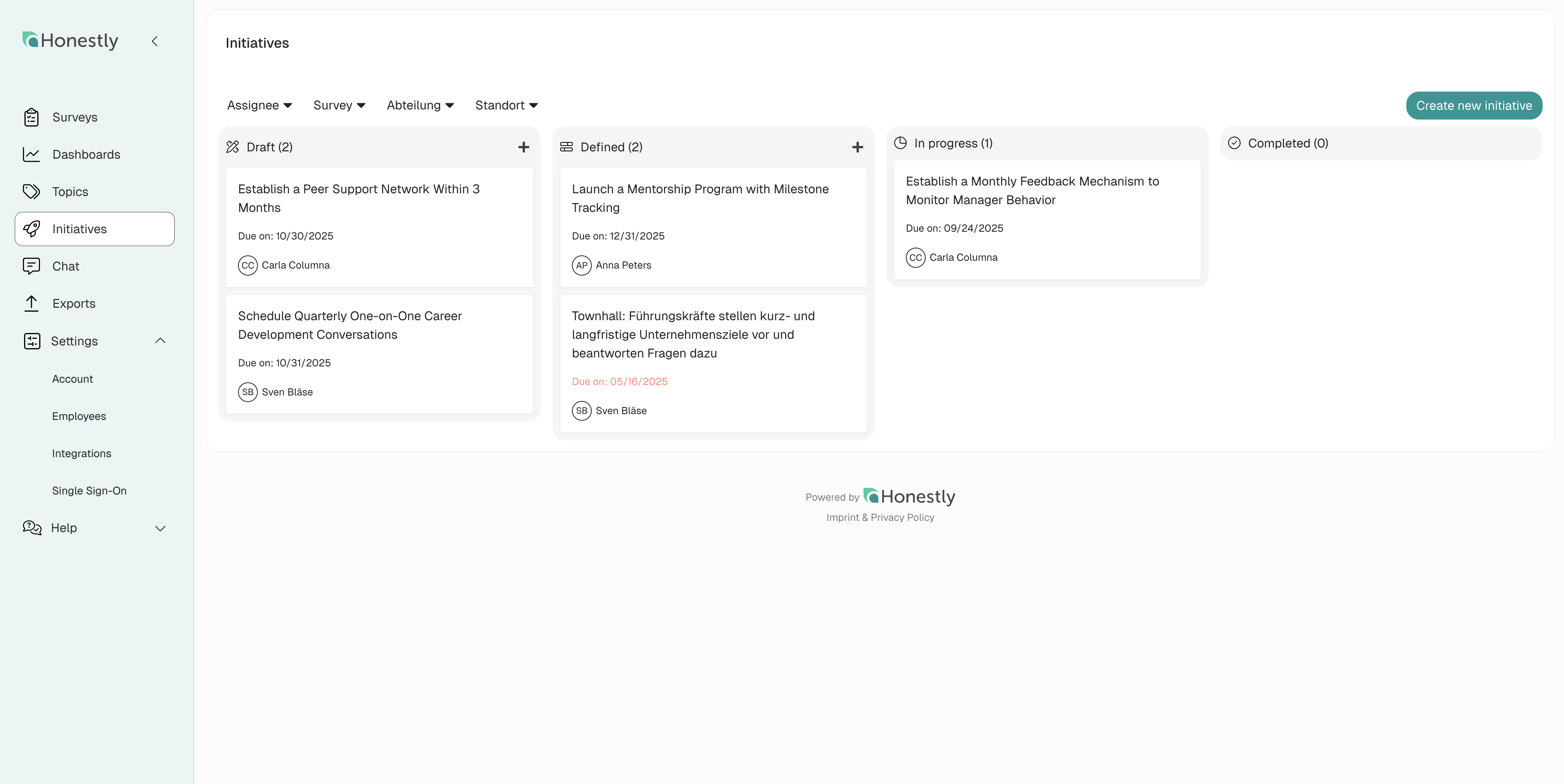The image size is (1564, 784).
Task: Expand the Help menu chevron
Action: (x=160, y=528)
